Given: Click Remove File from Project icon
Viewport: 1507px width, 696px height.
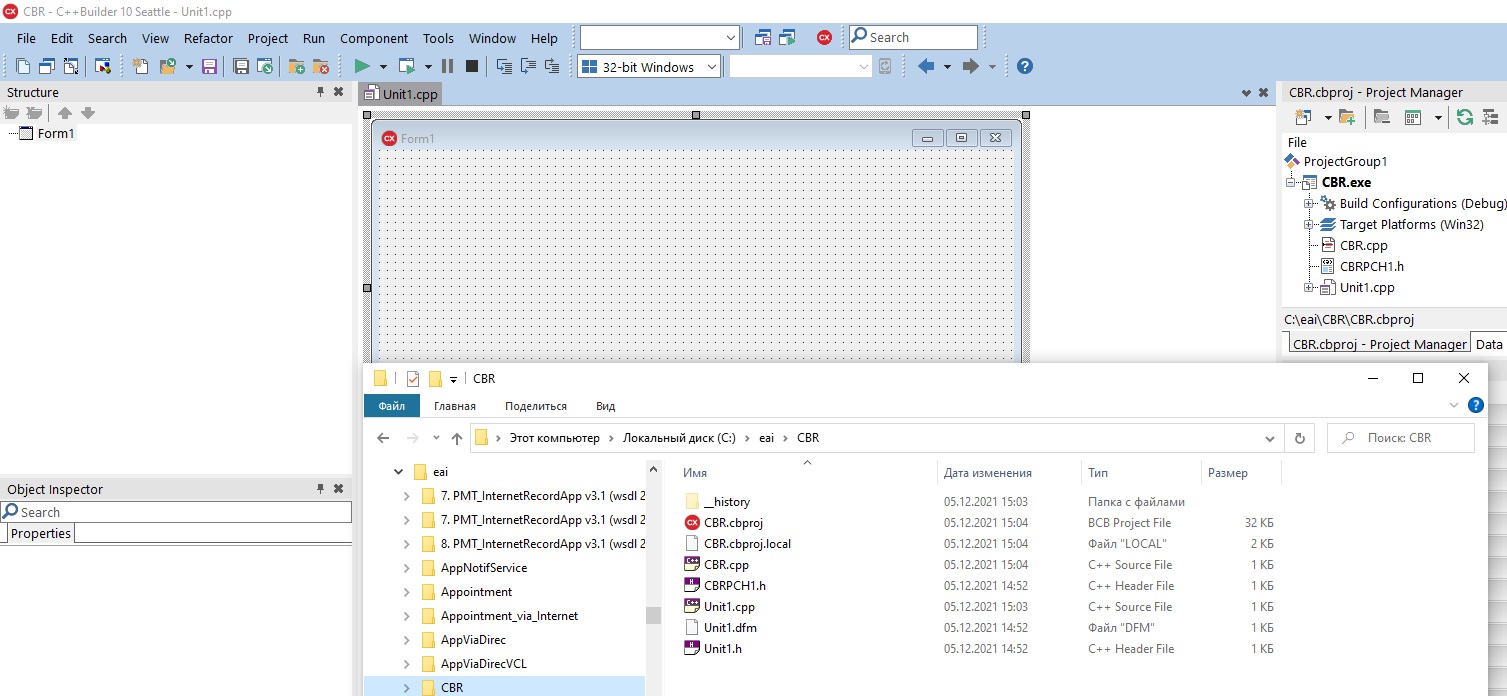Looking at the screenshot, I should (321, 66).
